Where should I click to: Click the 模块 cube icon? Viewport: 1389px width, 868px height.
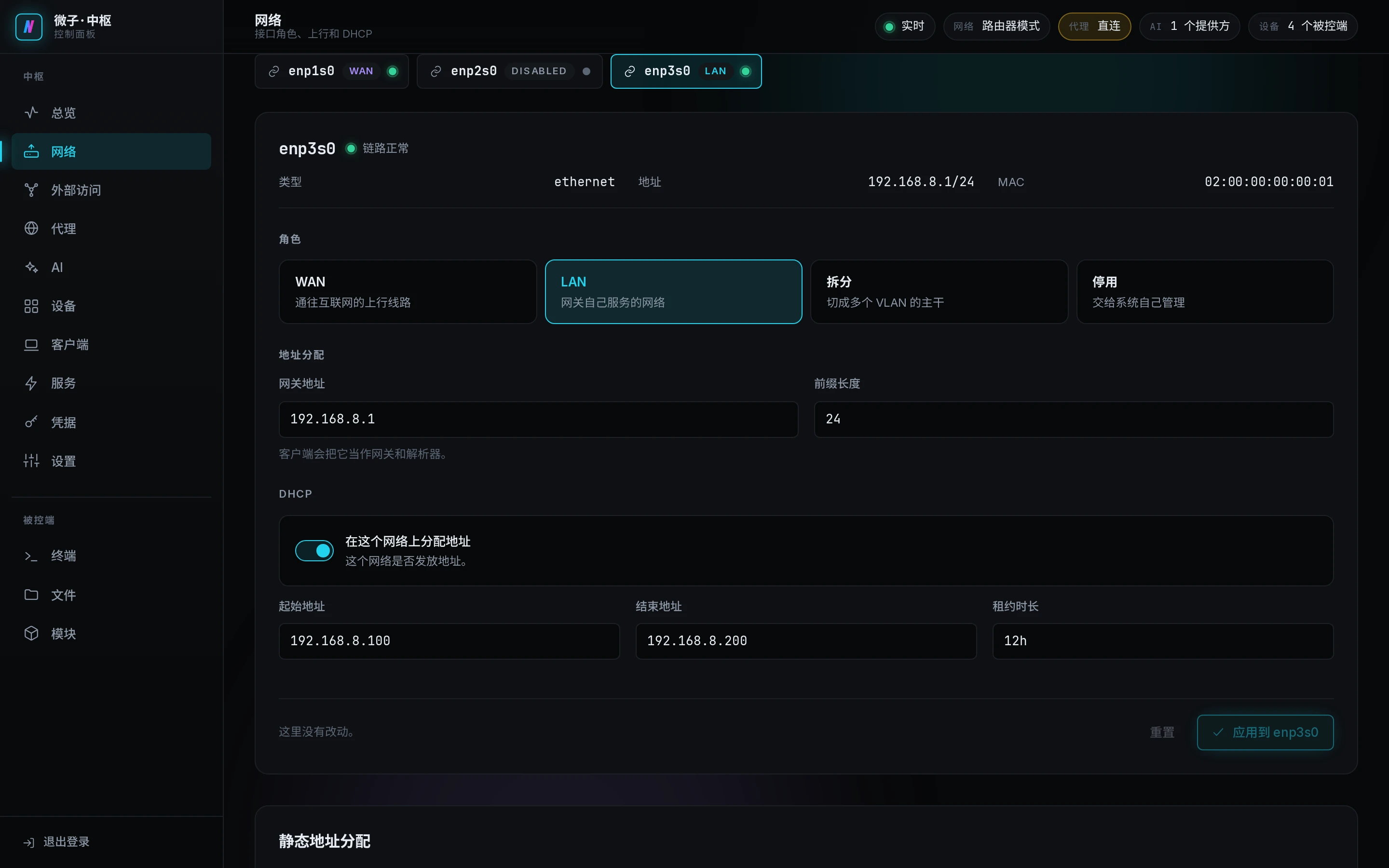(31, 633)
